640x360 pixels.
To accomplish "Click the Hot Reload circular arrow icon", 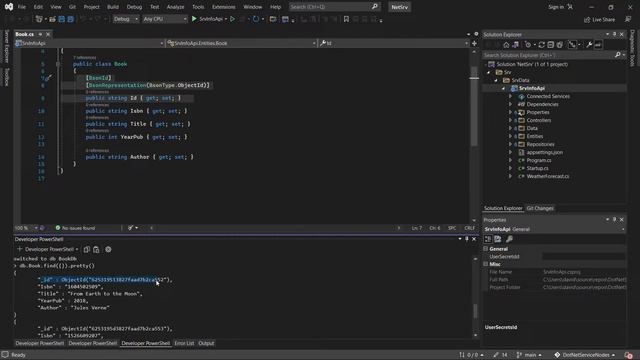I will (256, 19).
